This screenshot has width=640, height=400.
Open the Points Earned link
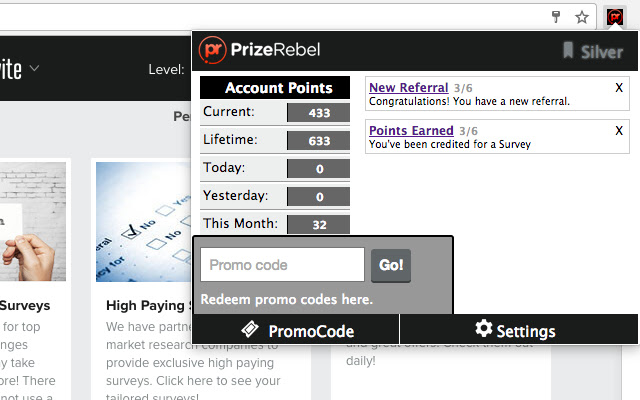(411, 131)
